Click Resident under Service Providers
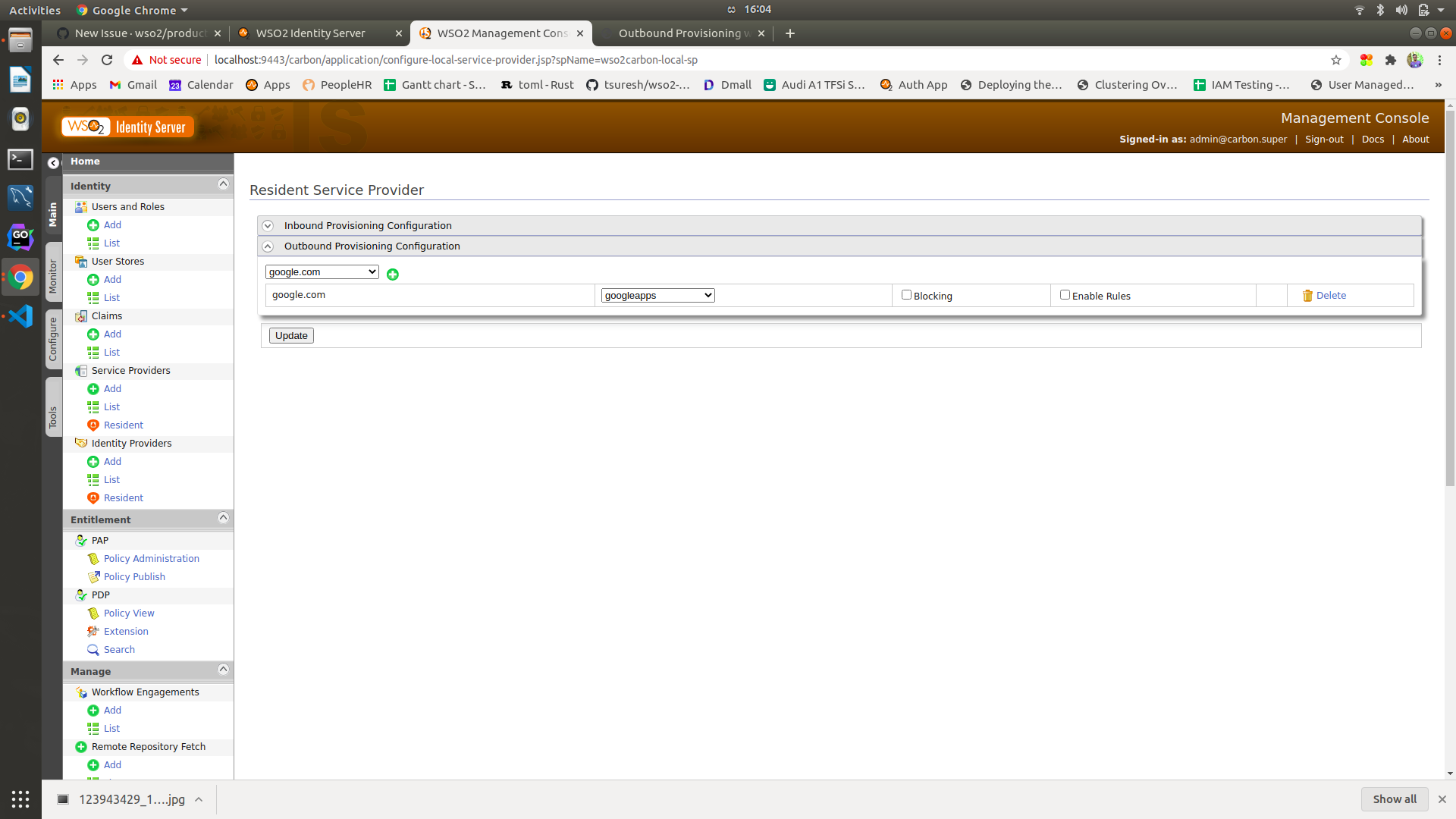This screenshot has width=1456, height=819. [x=123, y=425]
